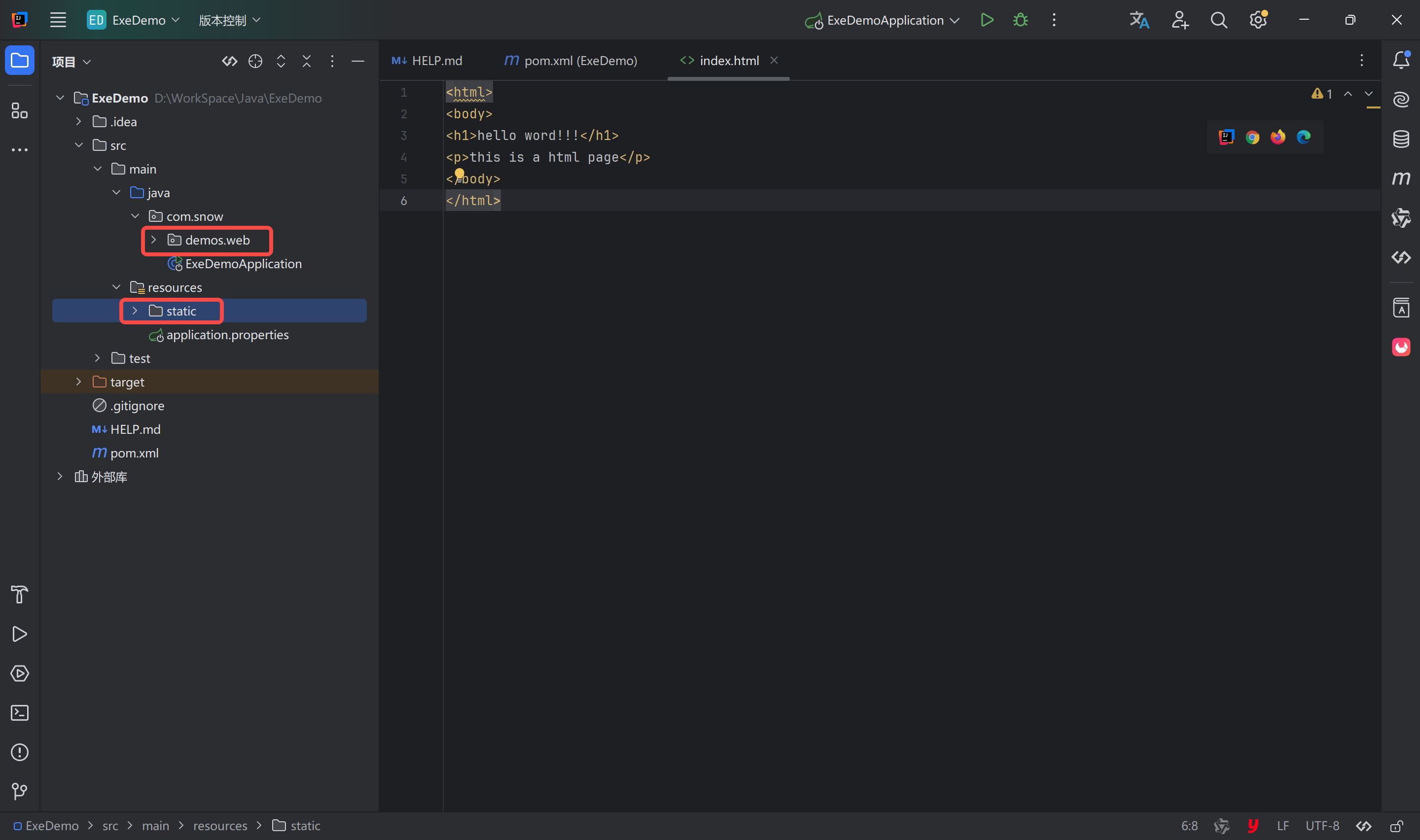Open the Terminal tool window
This screenshot has width=1420, height=840.
click(20, 713)
